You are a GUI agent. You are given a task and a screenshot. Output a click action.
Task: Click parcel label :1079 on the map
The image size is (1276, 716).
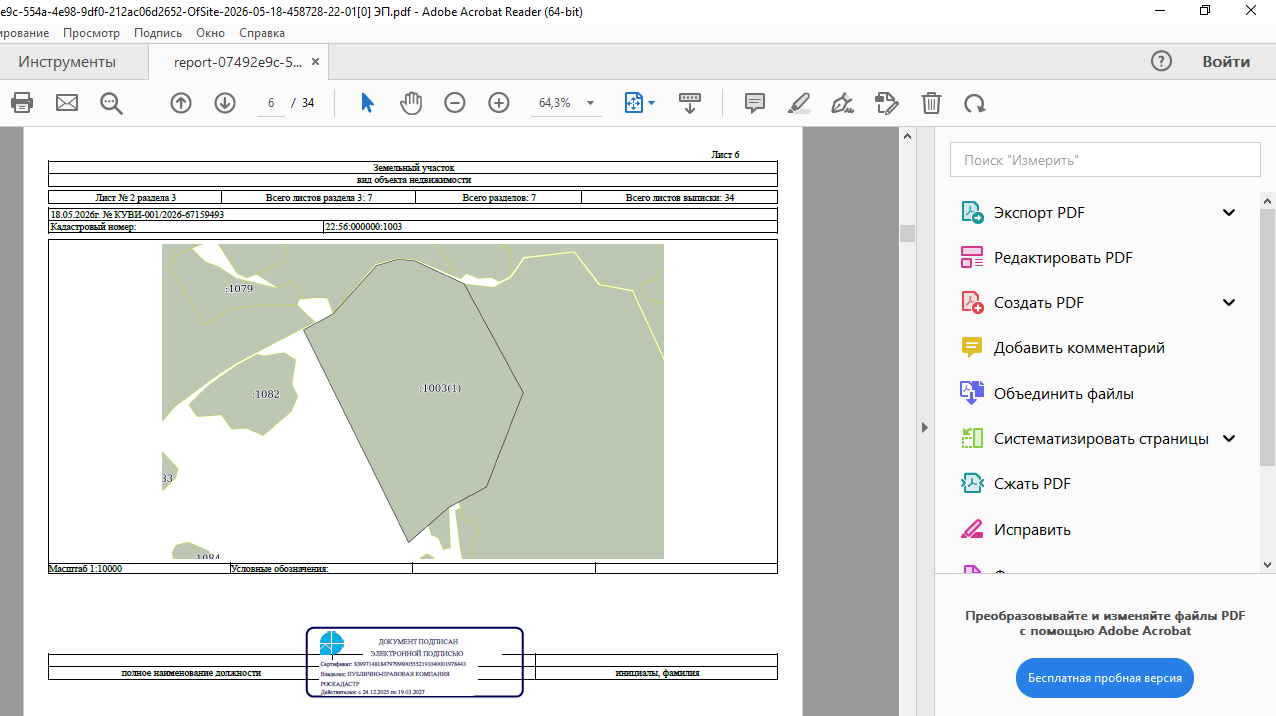point(239,288)
